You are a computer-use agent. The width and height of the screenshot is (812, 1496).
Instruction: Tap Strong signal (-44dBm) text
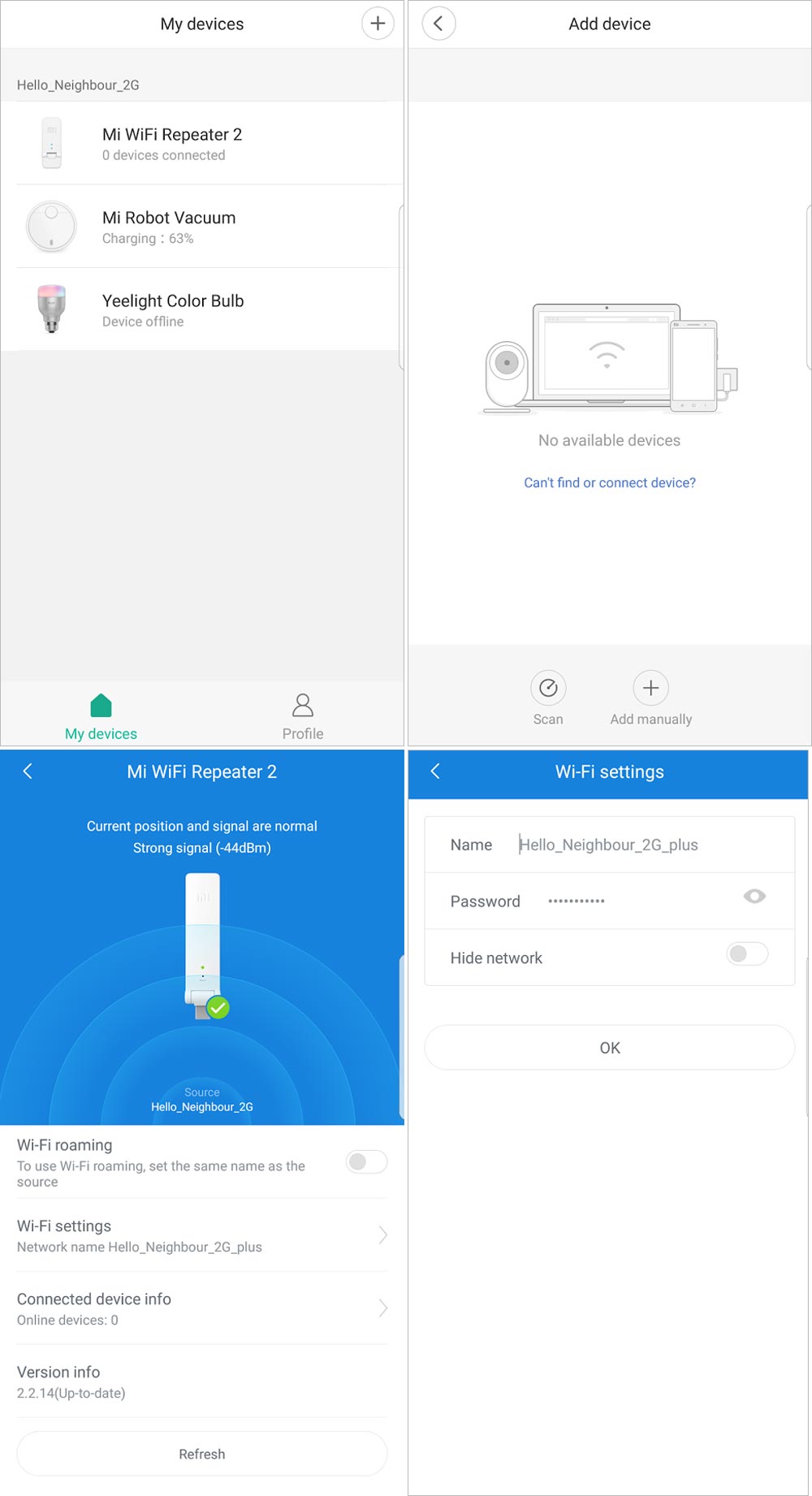tap(202, 848)
